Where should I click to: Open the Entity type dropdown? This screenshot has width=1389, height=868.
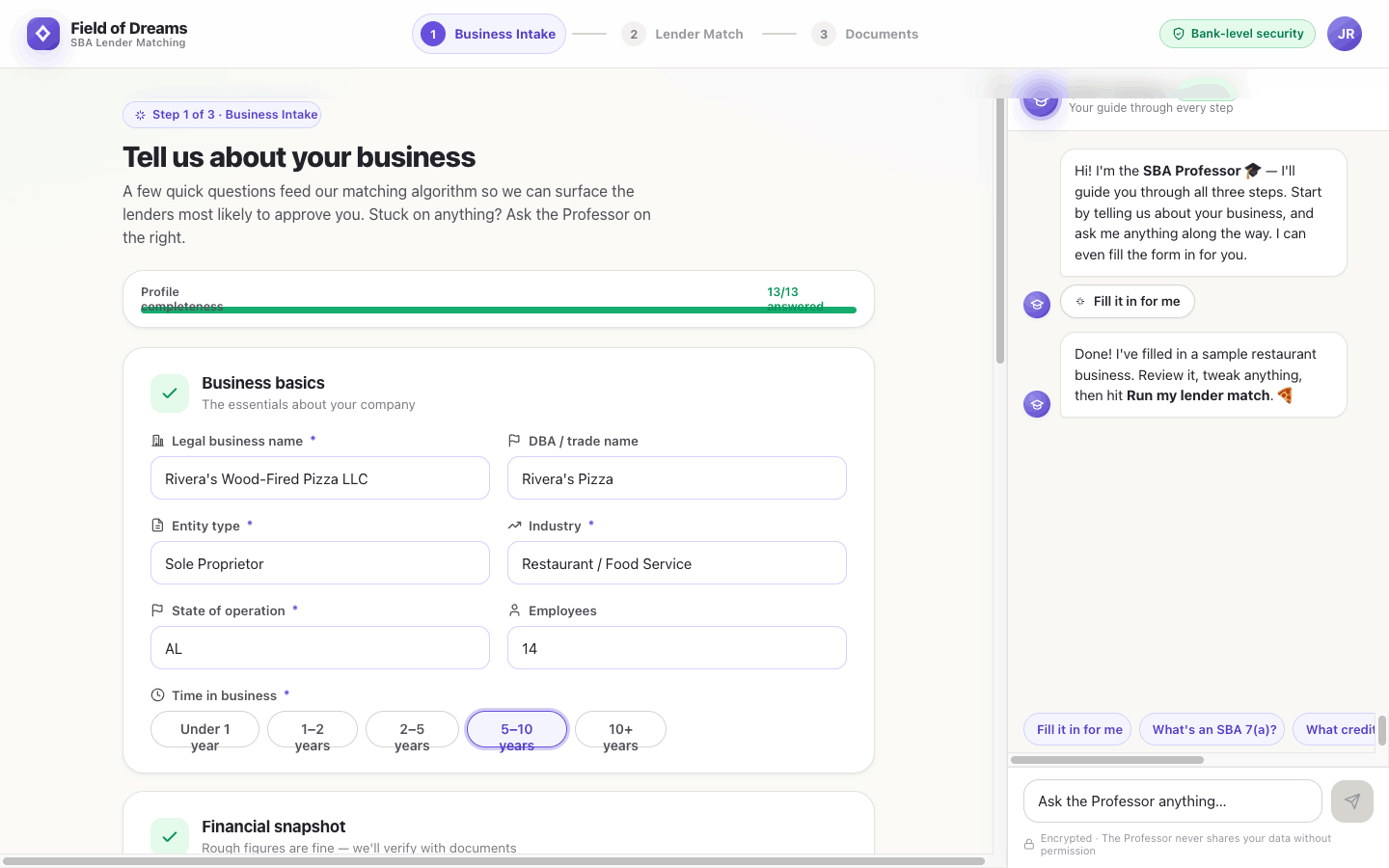(320, 563)
